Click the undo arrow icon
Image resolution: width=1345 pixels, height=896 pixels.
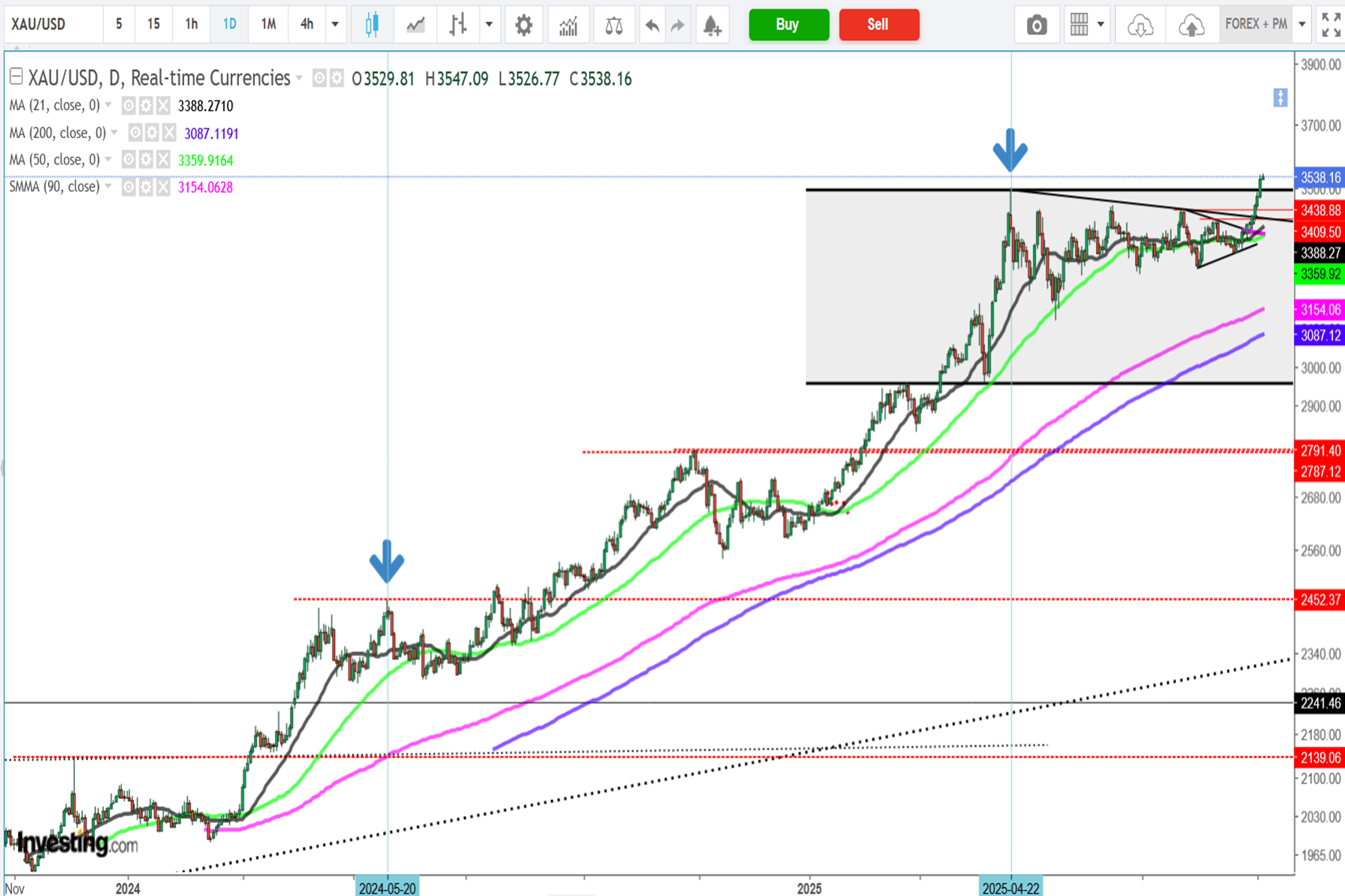tap(651, 25)
